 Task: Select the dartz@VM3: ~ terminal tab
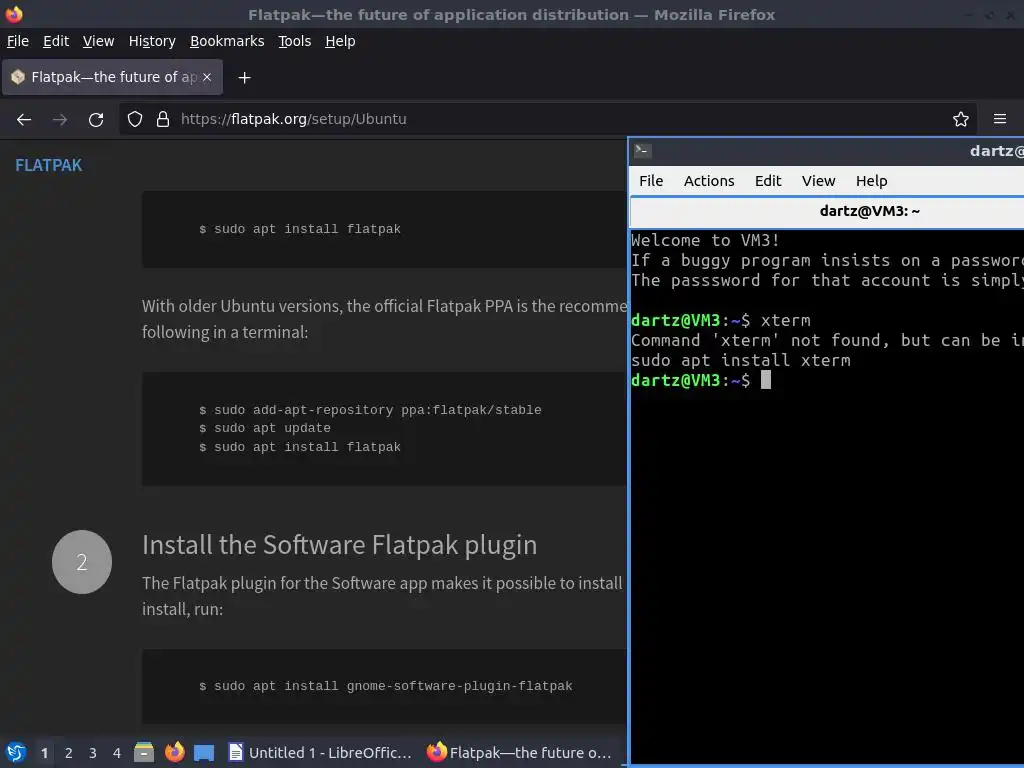coord(827,211)
